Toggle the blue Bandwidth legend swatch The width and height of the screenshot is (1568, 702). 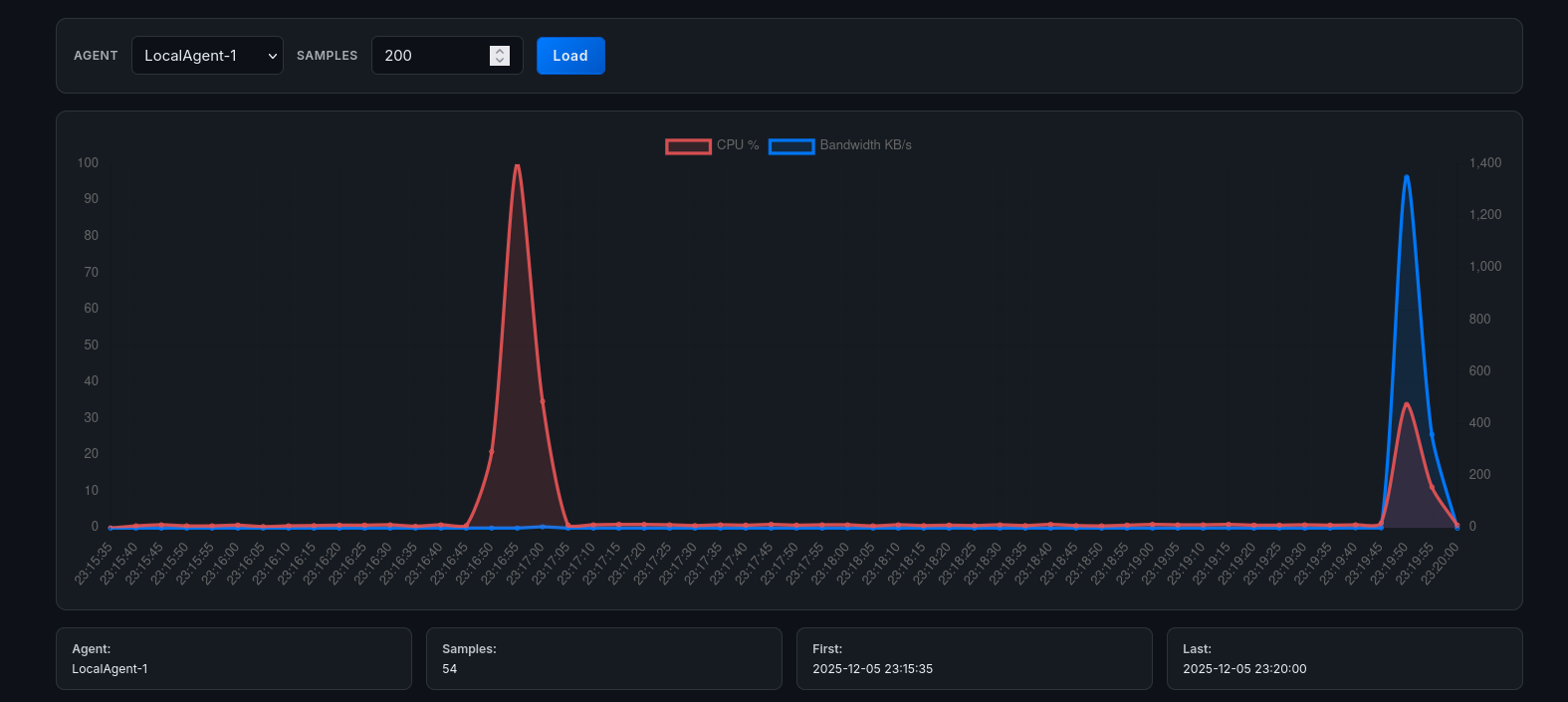pyautogui.click(x=791, y=146)
